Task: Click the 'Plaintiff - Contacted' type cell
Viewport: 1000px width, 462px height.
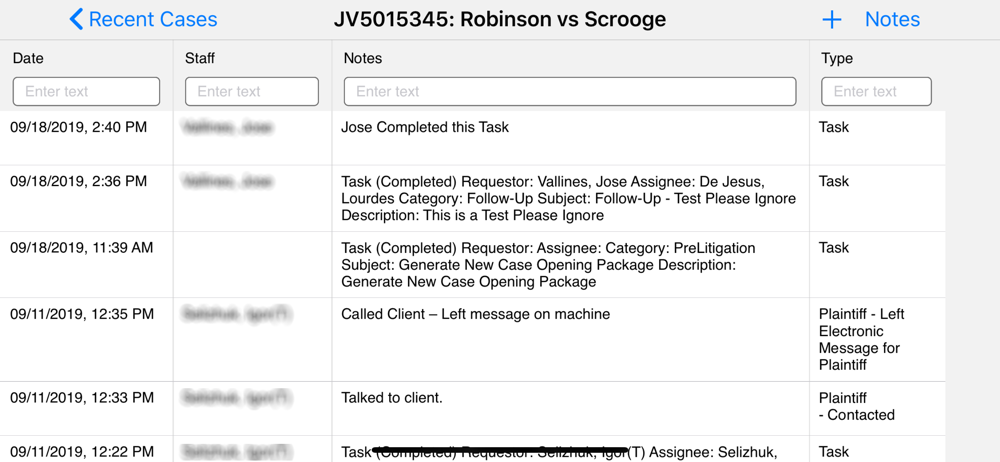Action: (x=857, y=406)
